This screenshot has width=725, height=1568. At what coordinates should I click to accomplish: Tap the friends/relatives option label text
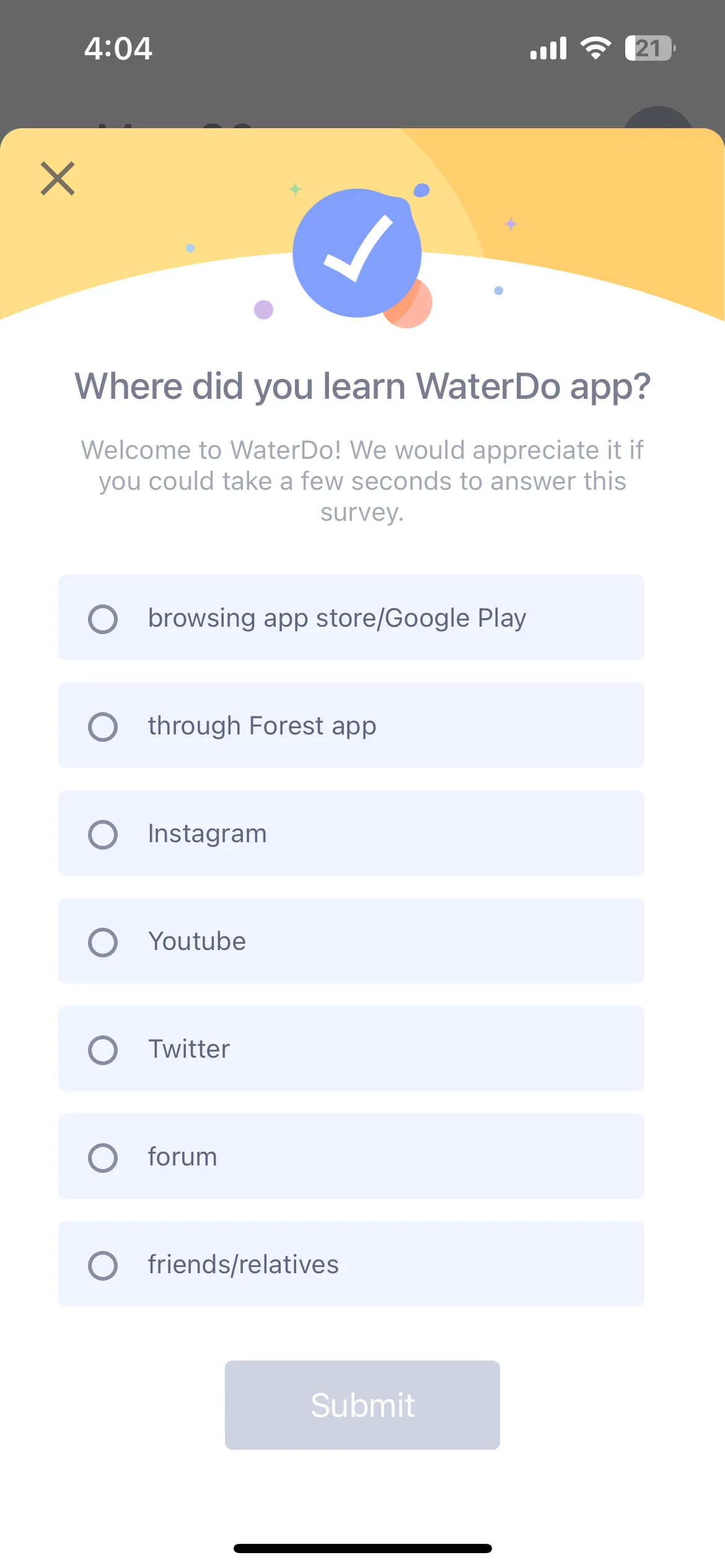click(244, 1265)
